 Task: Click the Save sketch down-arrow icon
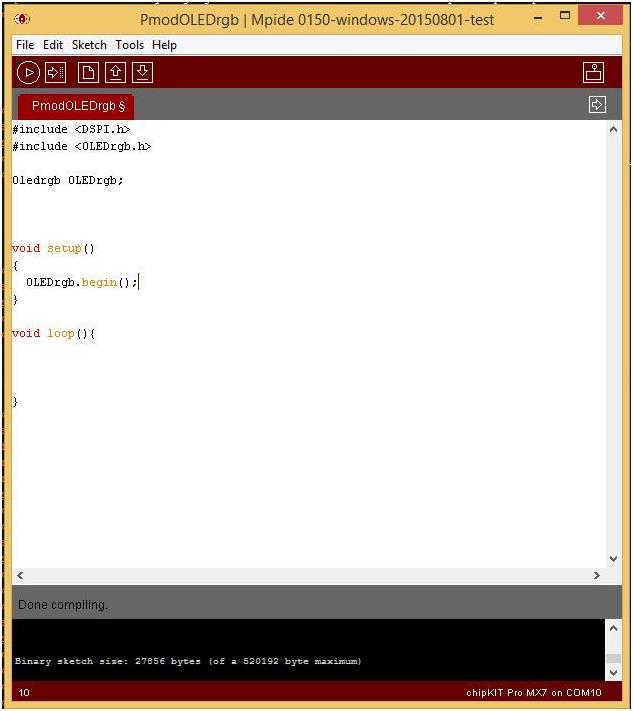(x=143, y=72)
